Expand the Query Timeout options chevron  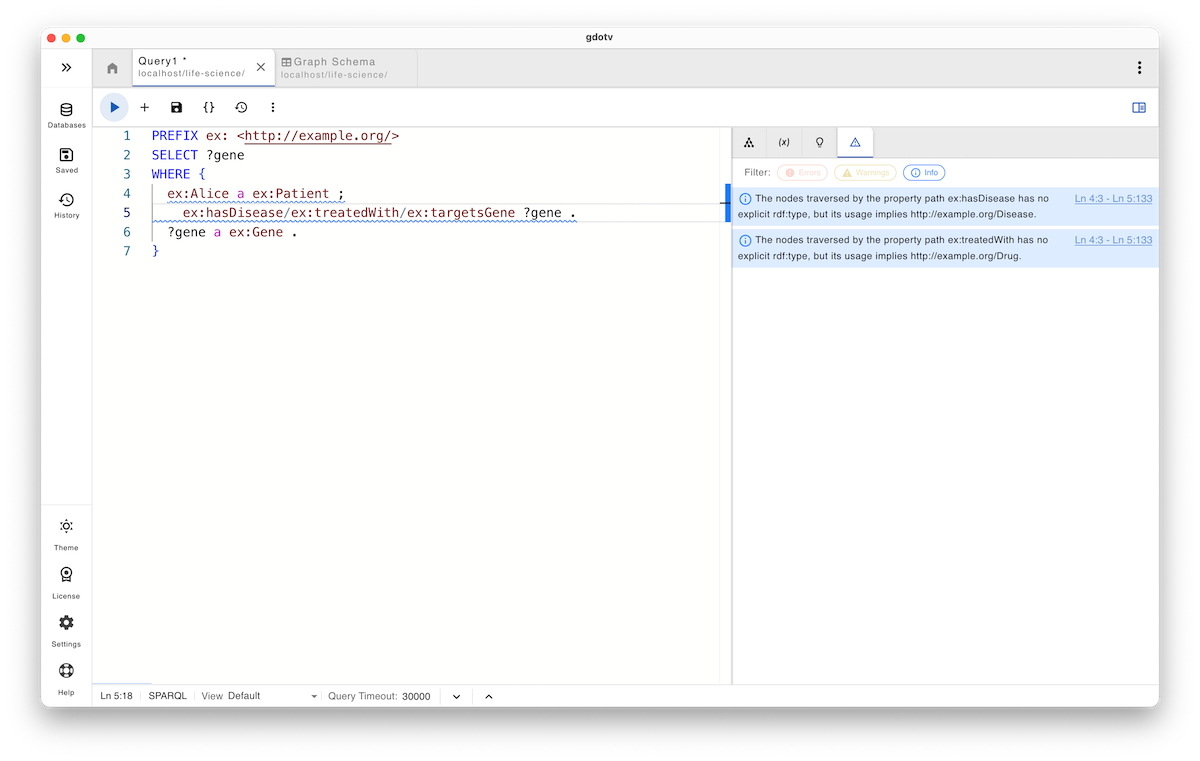[x=455, y=695]
